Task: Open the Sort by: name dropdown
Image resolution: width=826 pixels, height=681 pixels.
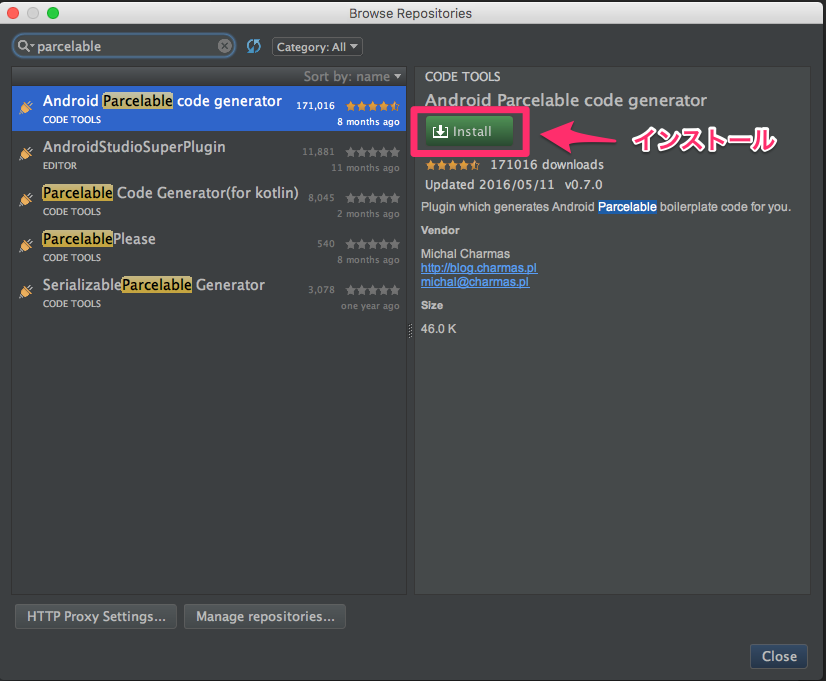Action: [352, 76]
